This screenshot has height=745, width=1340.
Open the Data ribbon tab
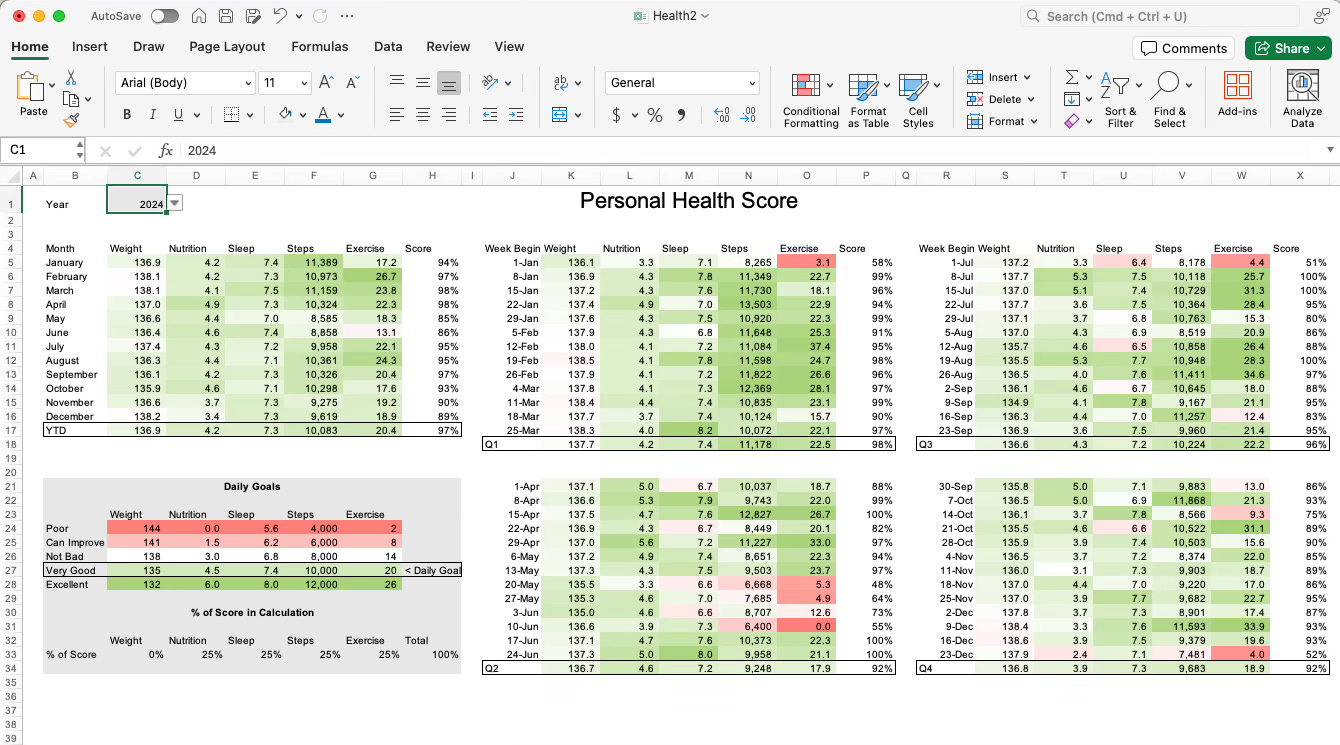(x=388, y=46)
